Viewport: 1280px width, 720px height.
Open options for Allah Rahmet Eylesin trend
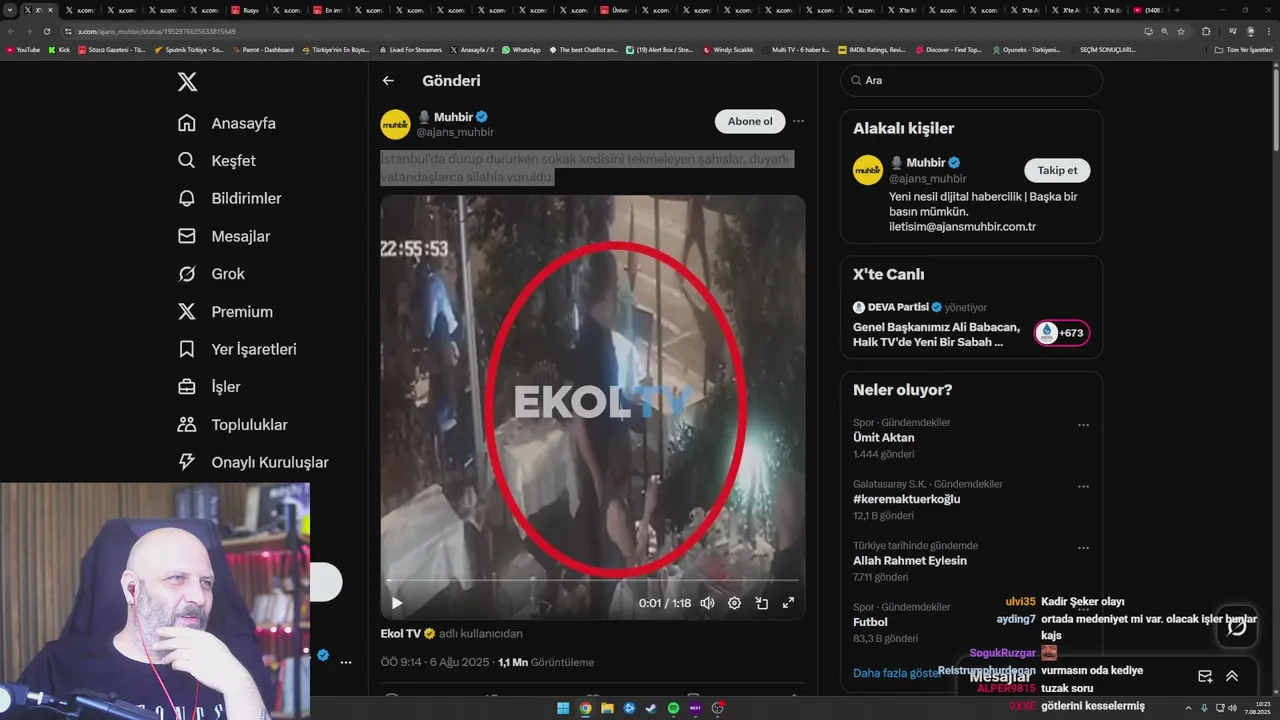click(1083, 549)
